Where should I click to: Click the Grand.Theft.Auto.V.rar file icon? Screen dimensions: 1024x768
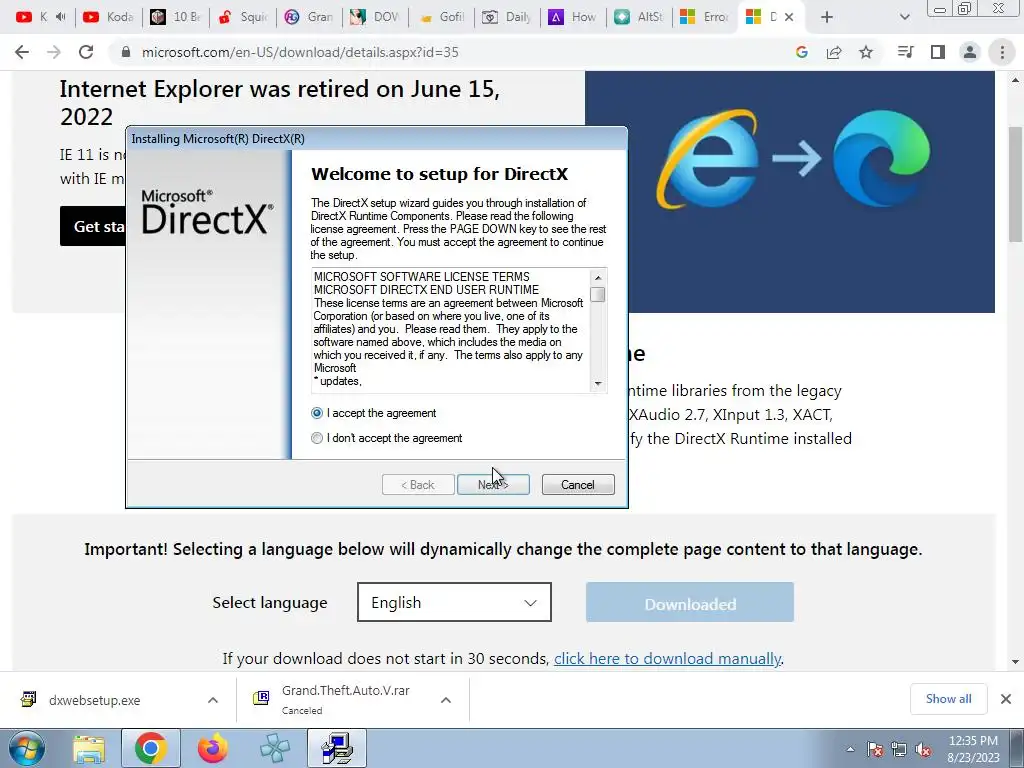click(261, 698)
